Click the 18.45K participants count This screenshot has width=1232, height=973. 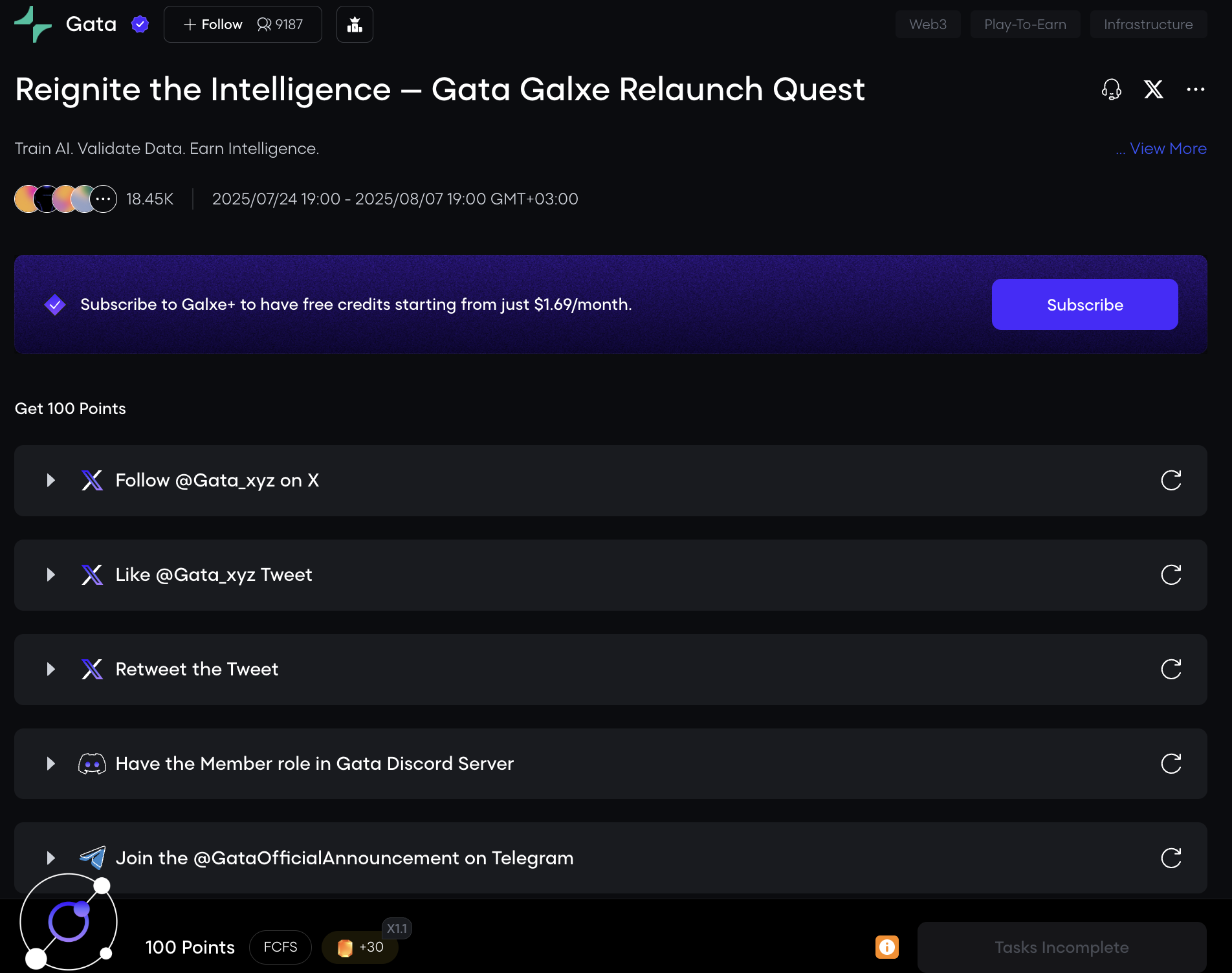[149, 199]
